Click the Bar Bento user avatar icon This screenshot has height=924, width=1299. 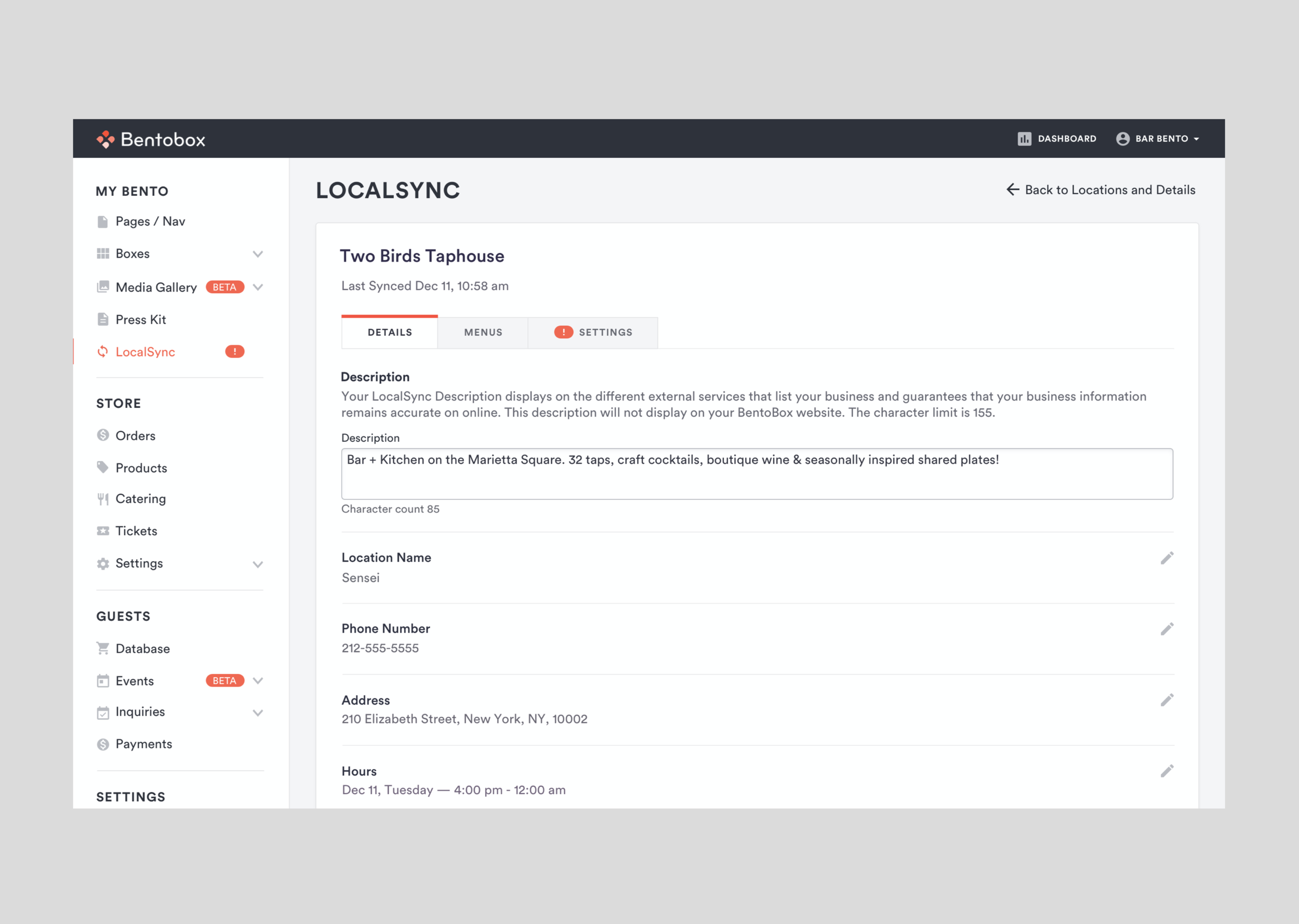point(1122,139)
